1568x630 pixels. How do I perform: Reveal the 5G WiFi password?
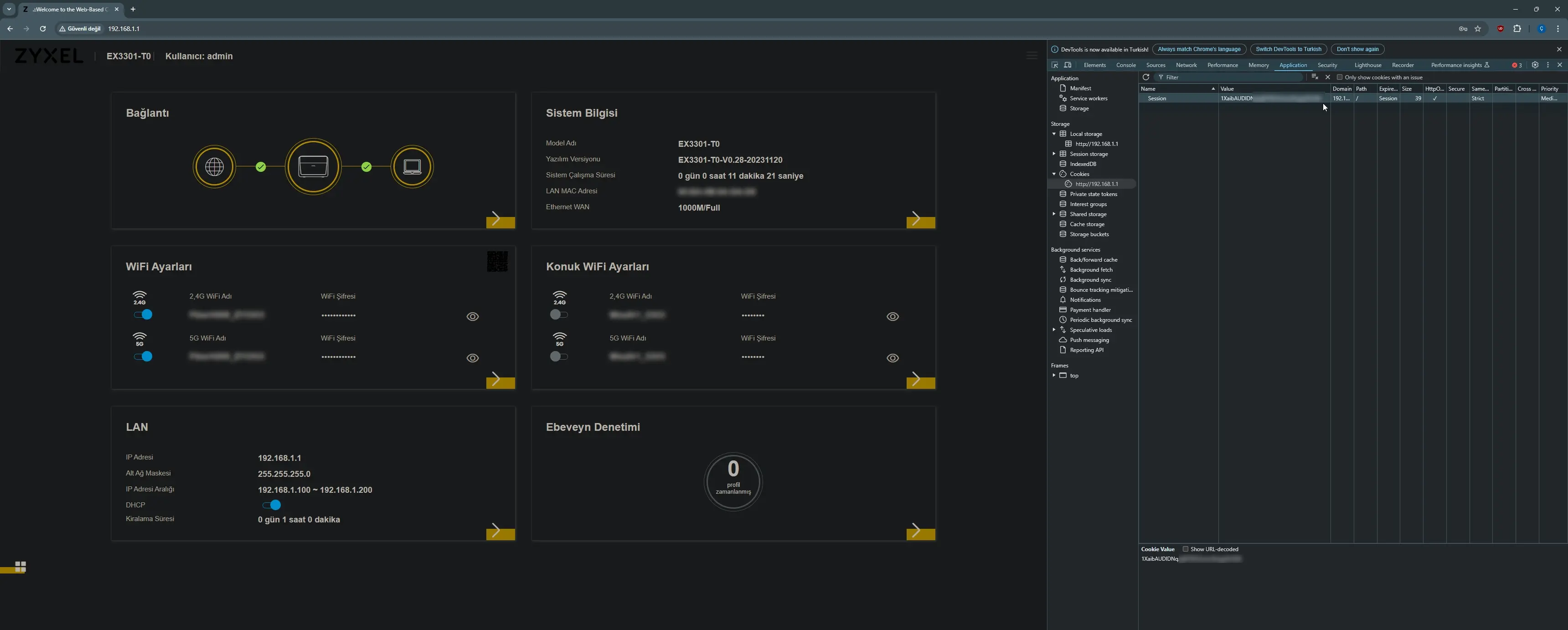pos(472,358)
